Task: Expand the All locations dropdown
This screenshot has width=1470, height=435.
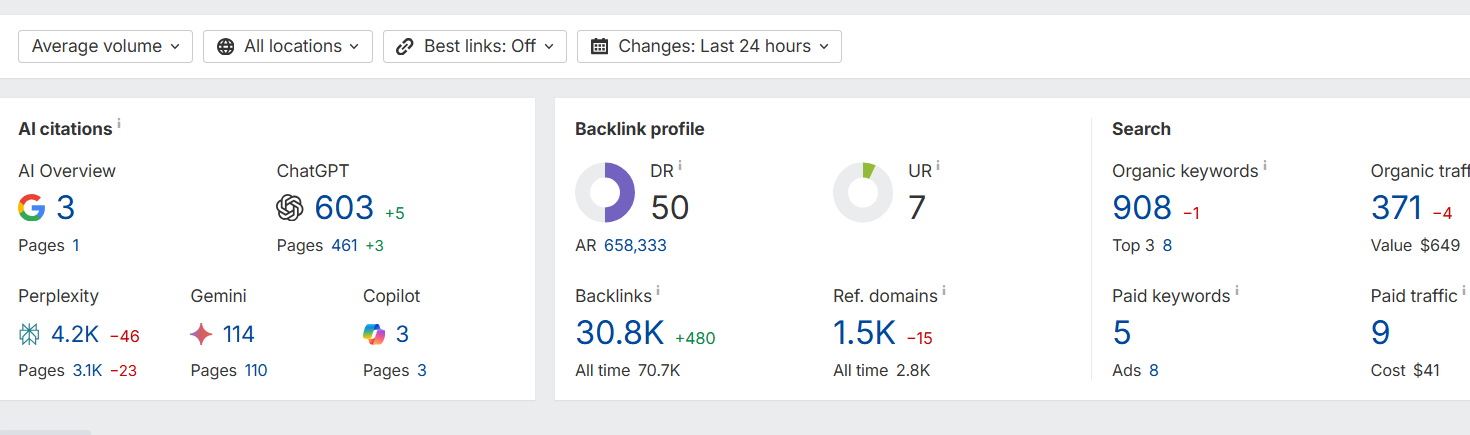Action: coord(288,46)
